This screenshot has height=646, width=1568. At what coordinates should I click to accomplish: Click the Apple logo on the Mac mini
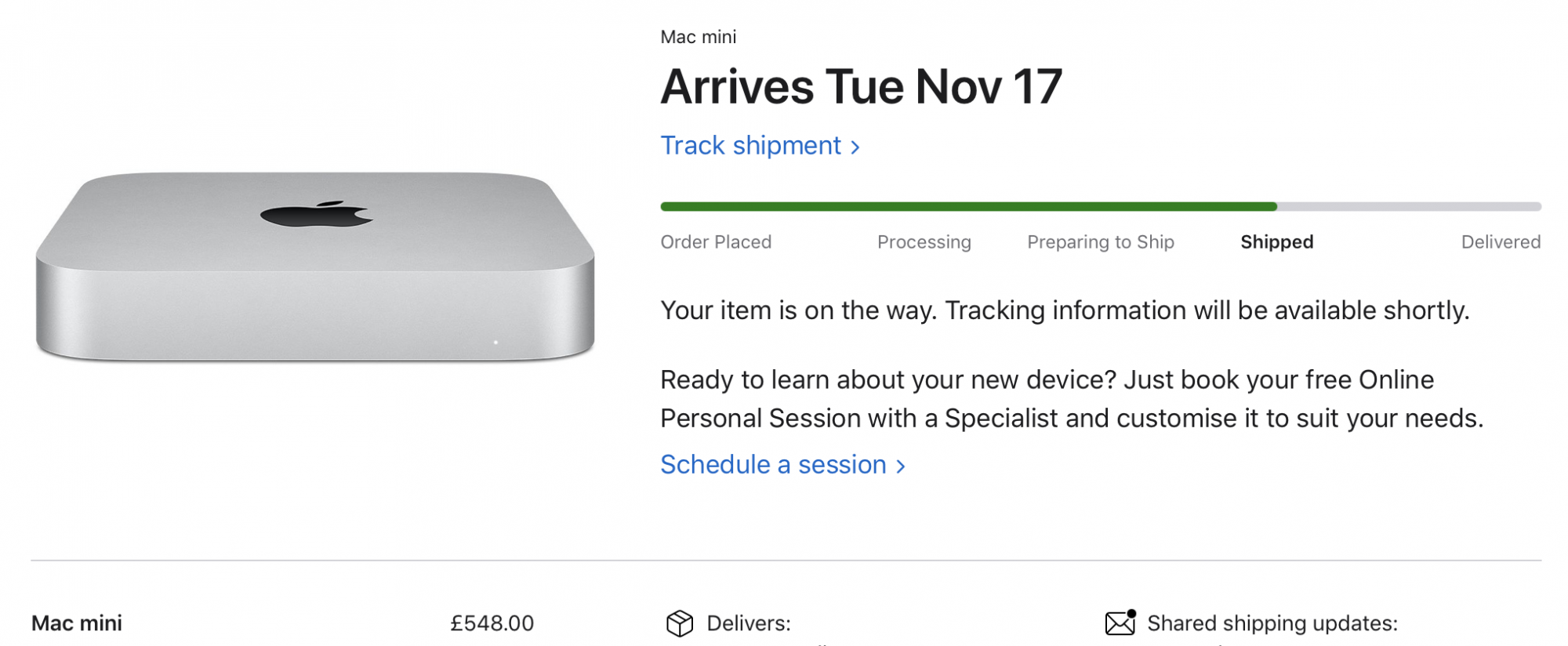tap(316, 214)
